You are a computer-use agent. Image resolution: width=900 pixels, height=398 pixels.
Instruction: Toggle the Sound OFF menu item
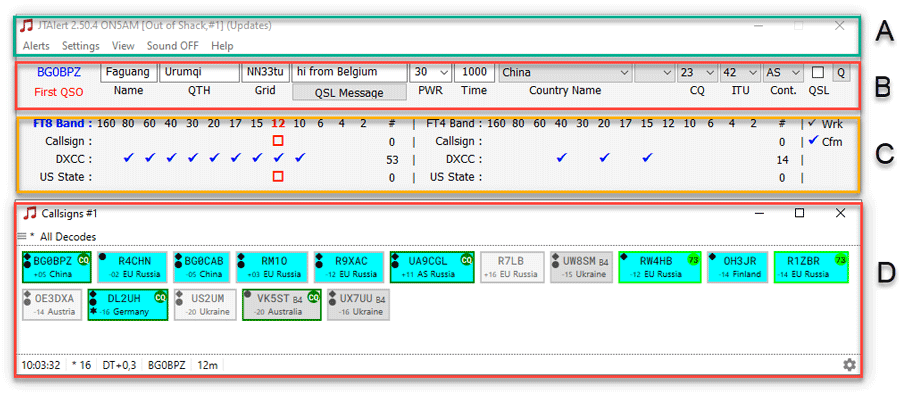pyautogui.click(x=173, y=45)
